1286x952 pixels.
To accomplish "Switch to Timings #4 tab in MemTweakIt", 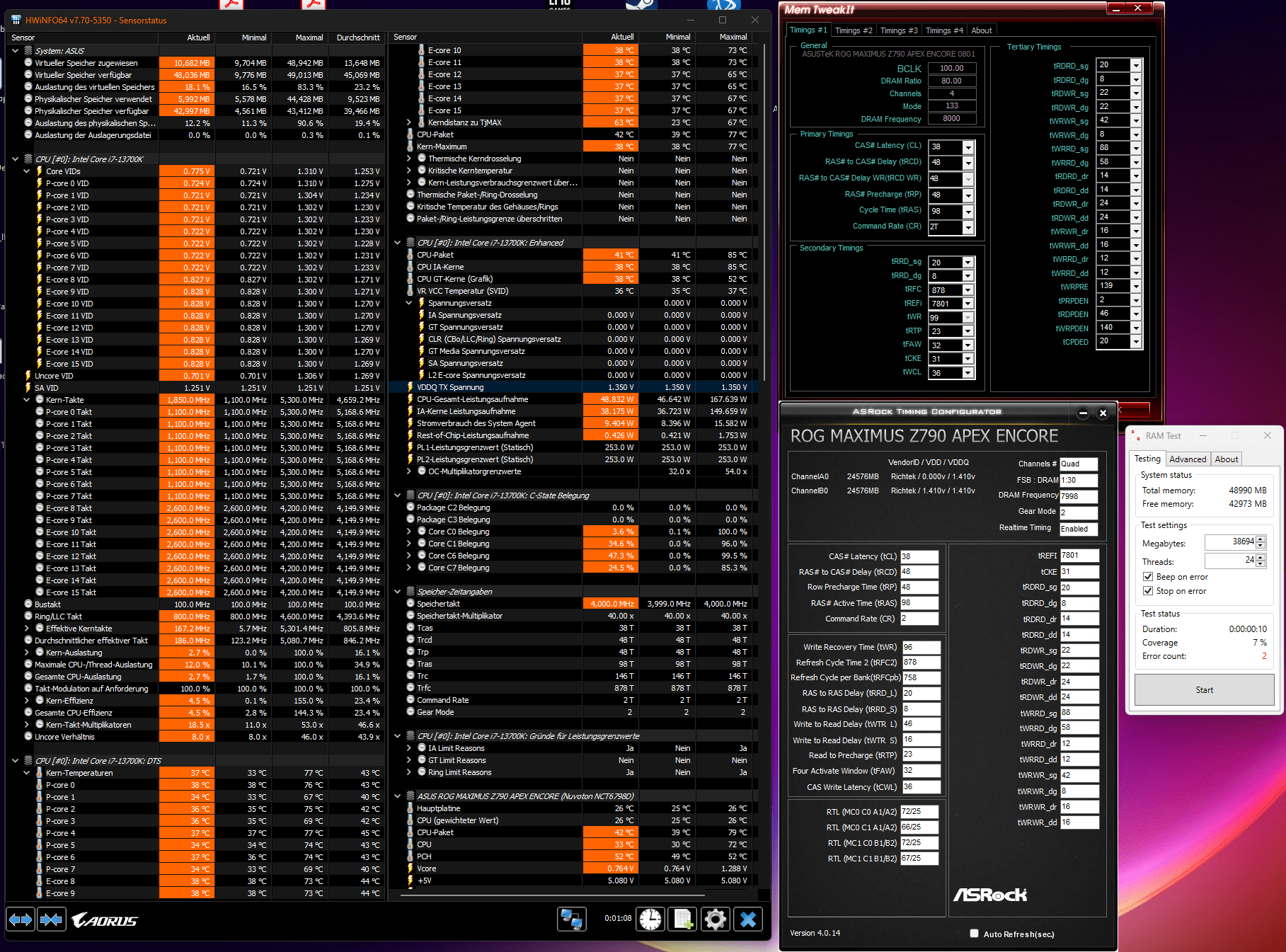I will tap(944, 30).
